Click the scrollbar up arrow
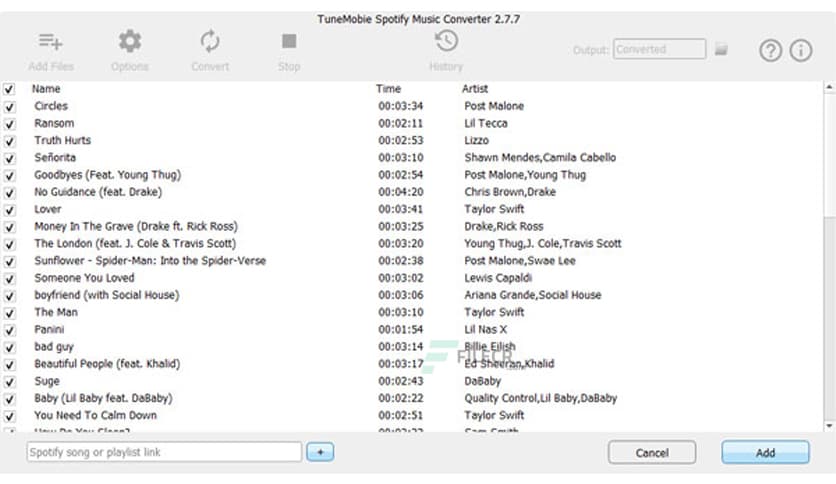This screenshot has height=484, width=836. pos(829,87)
